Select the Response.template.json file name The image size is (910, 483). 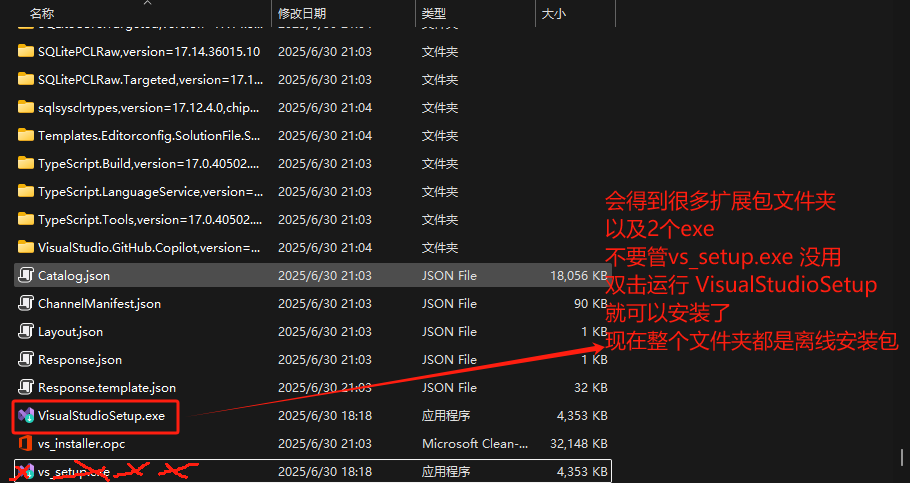click(107, 387)
